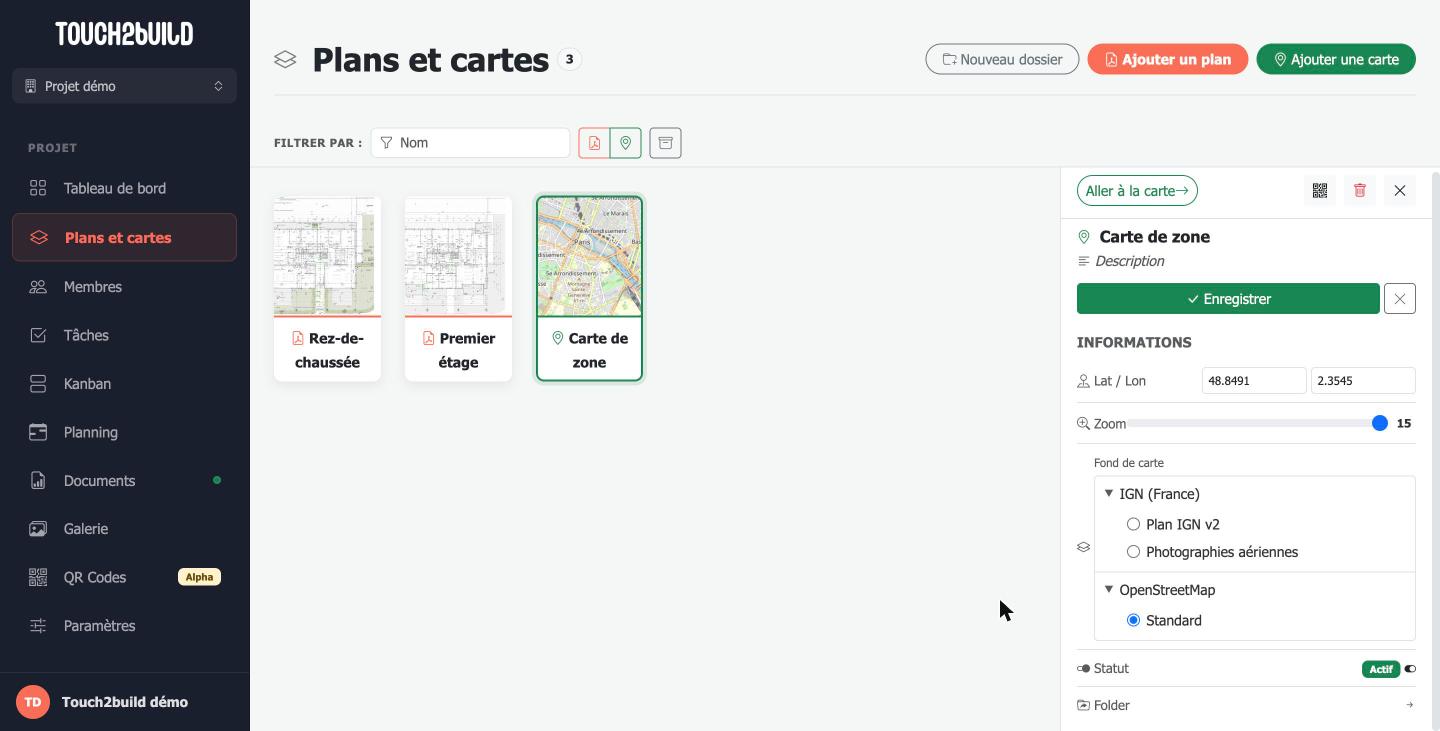Open the Planning section

point(124,432)
